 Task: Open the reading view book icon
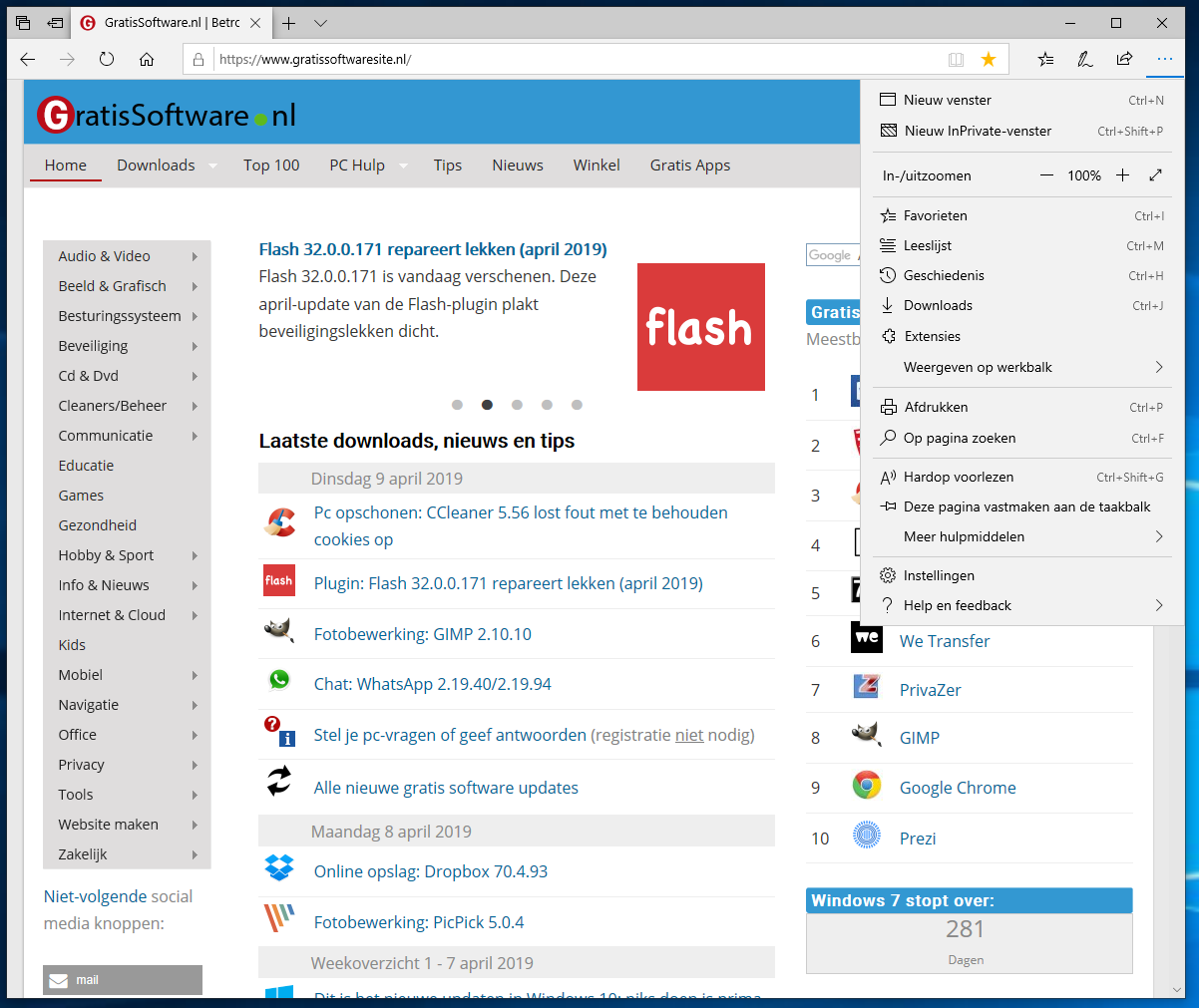click(956, 60)
